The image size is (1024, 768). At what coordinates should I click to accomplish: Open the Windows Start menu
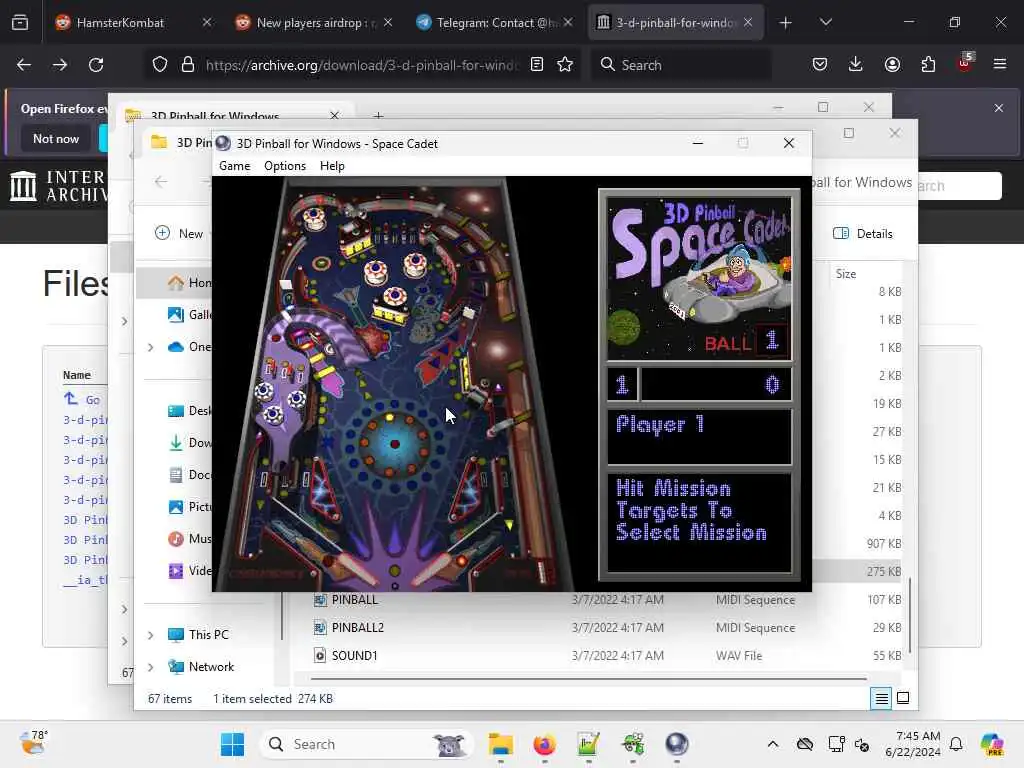[x=232, y=744]
